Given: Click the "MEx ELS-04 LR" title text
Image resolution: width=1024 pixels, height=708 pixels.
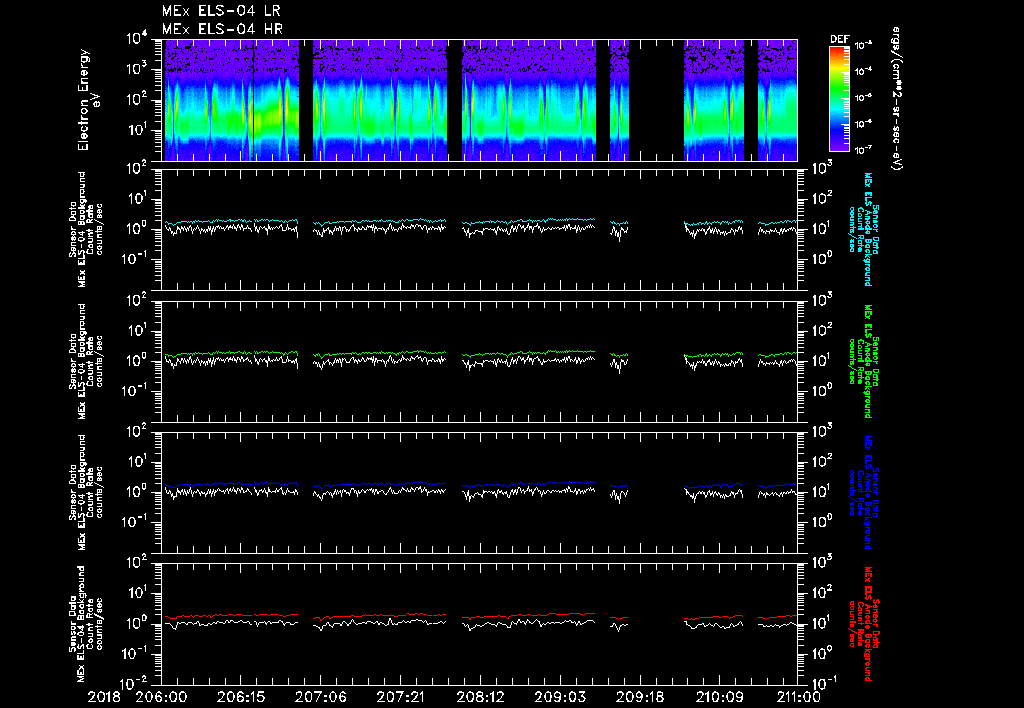Looking at the screenshot, I should pyautogui.click(x=221, y=11).
